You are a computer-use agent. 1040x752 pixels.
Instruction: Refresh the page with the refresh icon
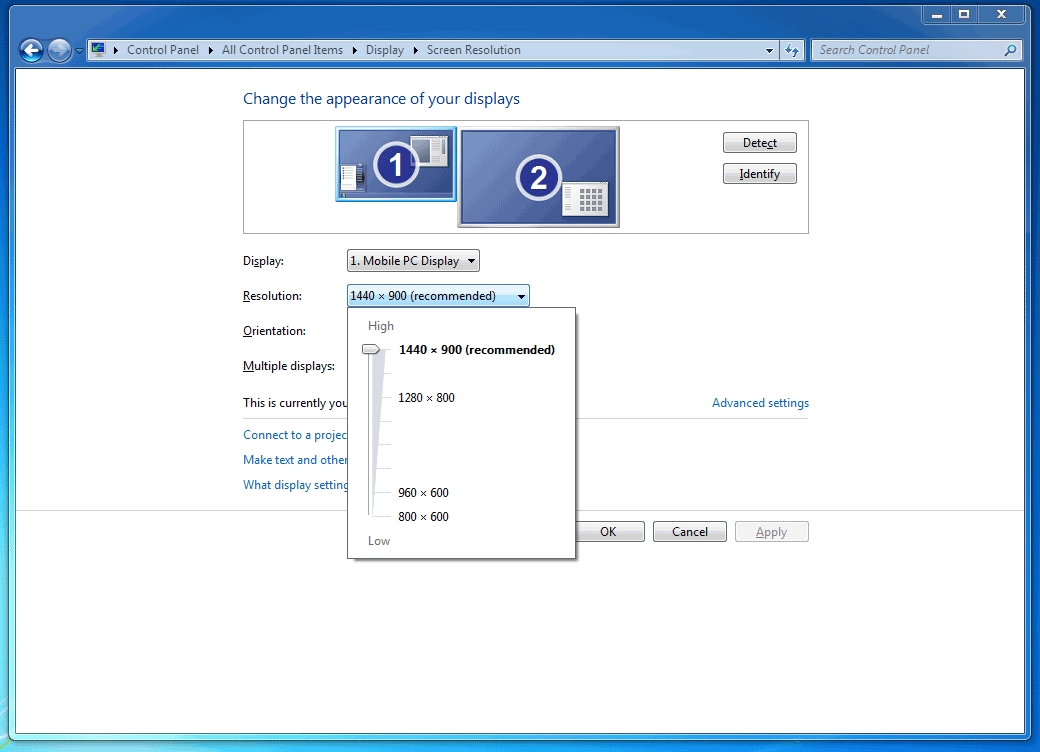[x=792, y=50]
